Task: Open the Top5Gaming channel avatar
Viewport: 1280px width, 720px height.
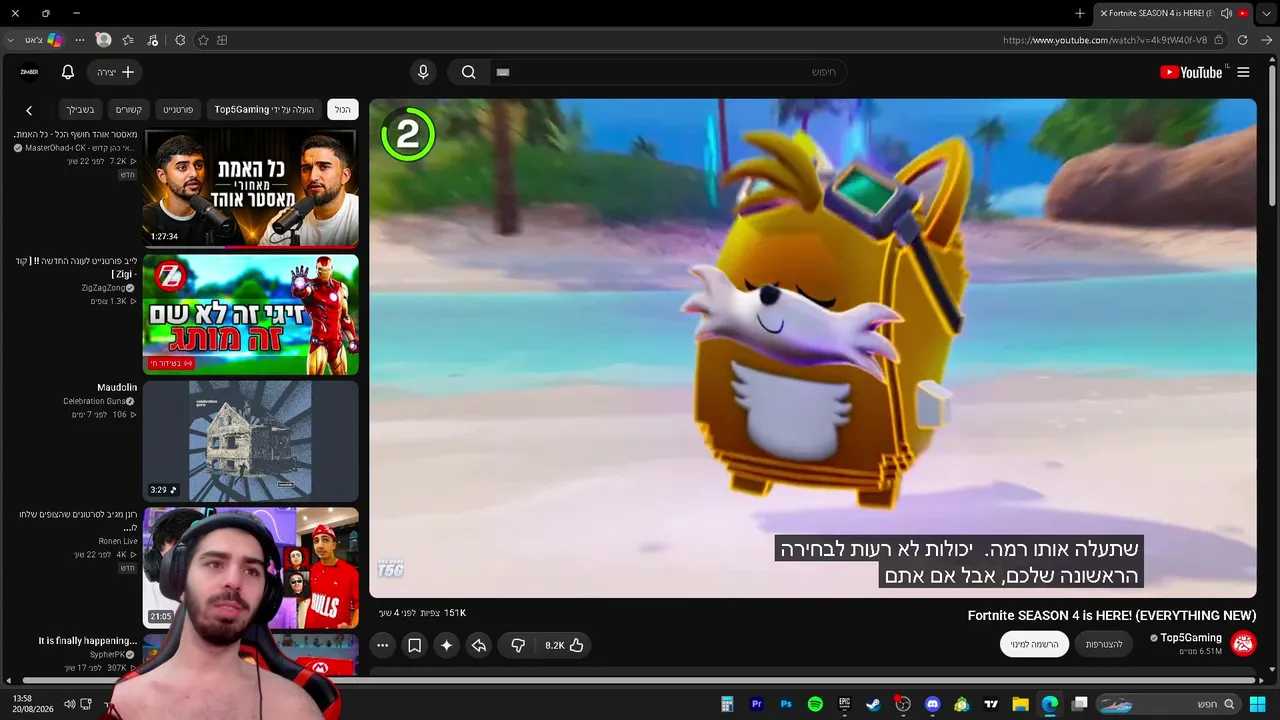Action: click(1243, 643)
